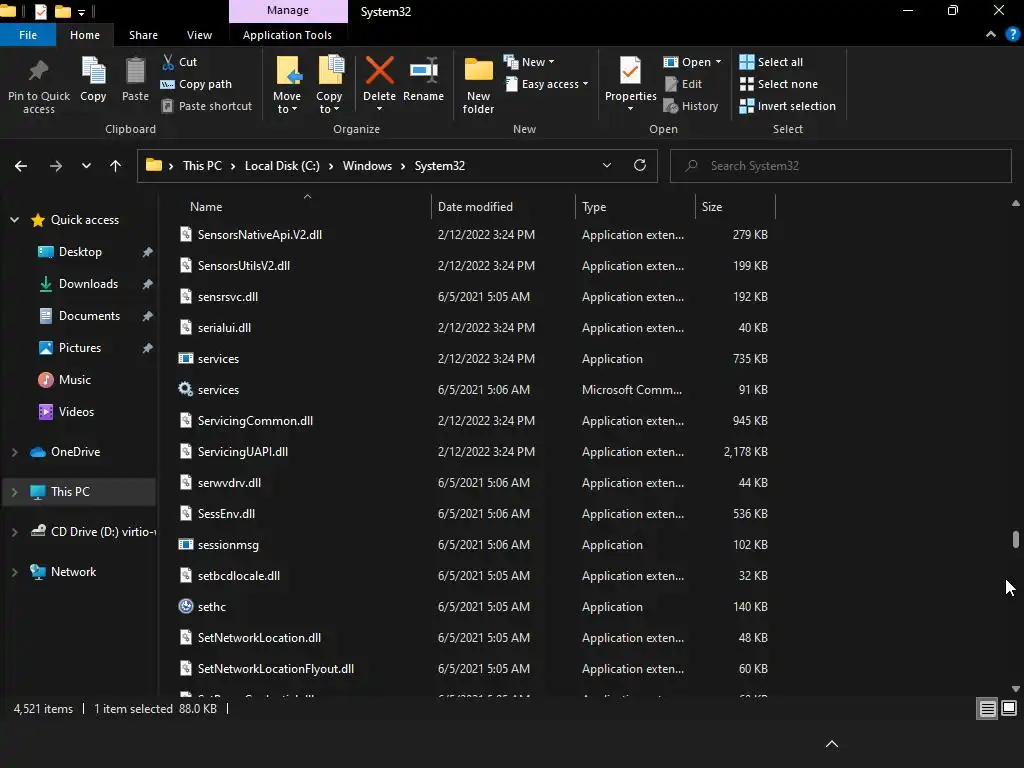
Task: Open the Easy access dropdown
Action: 547,84
